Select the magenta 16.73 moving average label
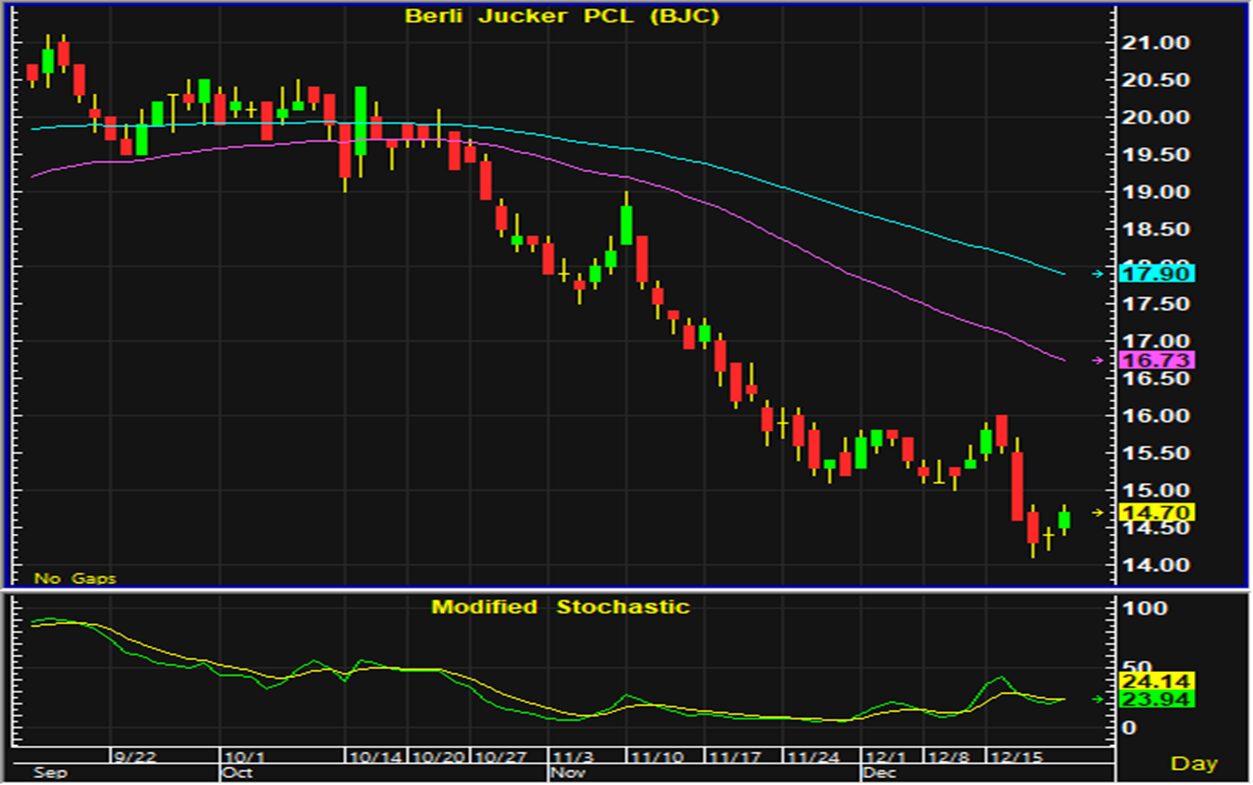This screenshot has height=785, width=1253. pyautogui.click(x=1158, y=360)
